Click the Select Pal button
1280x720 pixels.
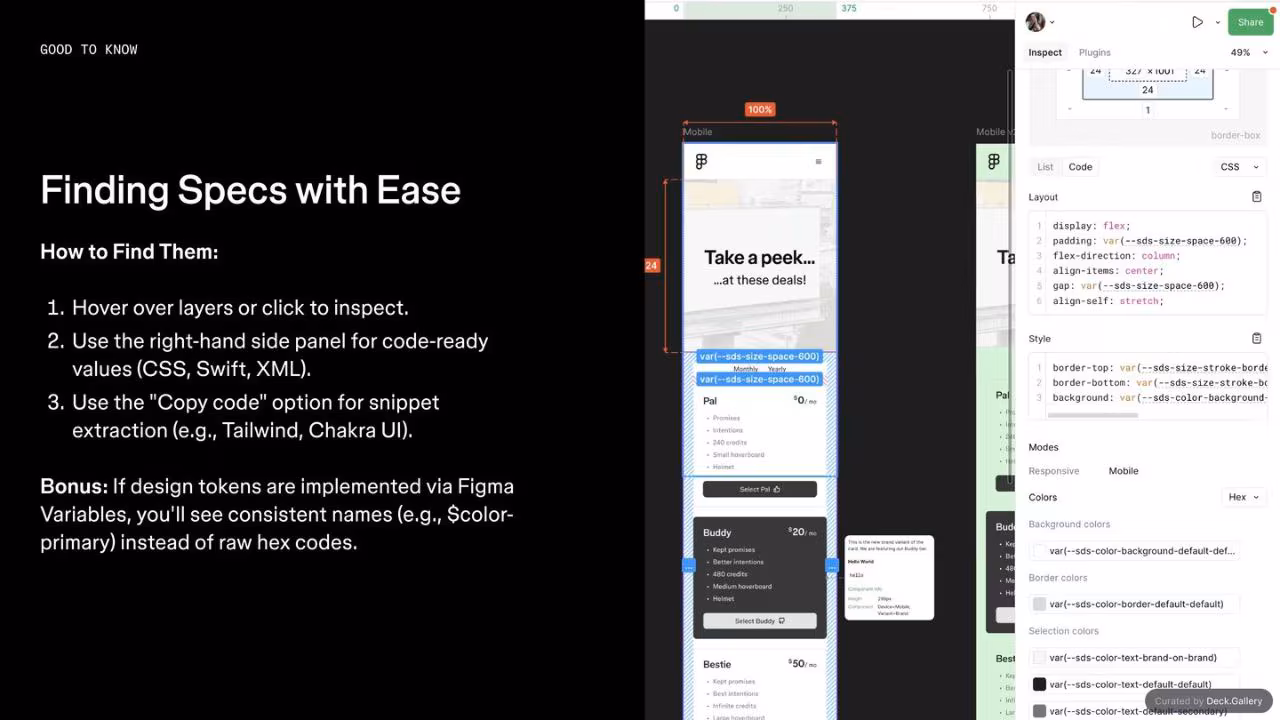pyautogui.click(x=760, y=489)
